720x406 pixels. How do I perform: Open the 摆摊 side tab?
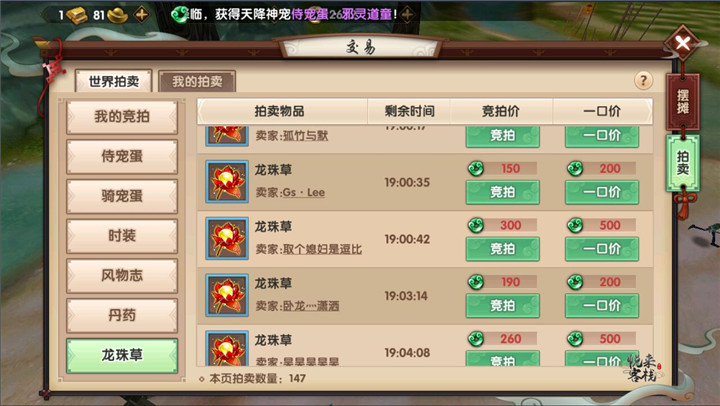(x=683, y=102)
